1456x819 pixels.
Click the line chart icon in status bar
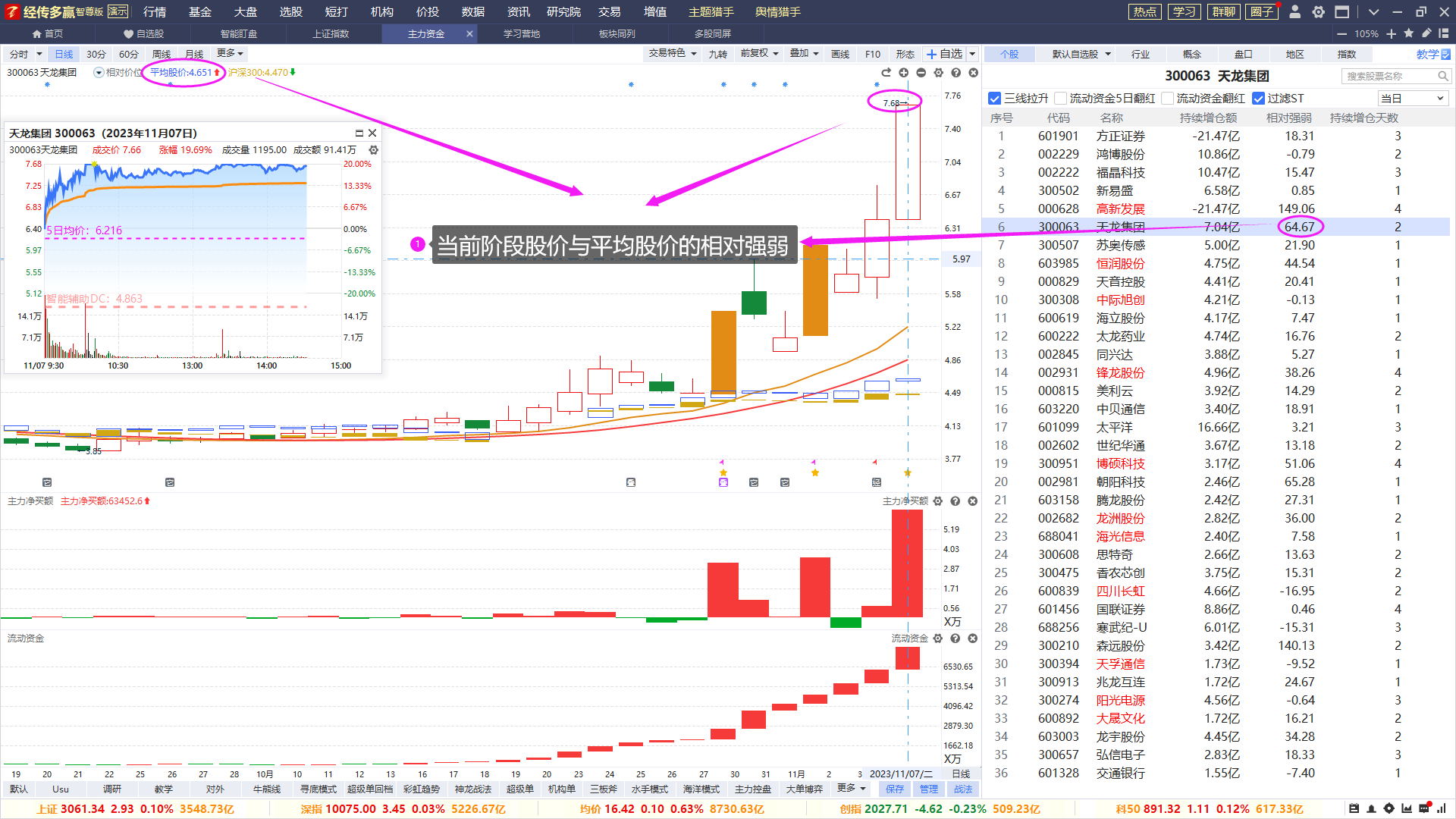point(1407,808)
